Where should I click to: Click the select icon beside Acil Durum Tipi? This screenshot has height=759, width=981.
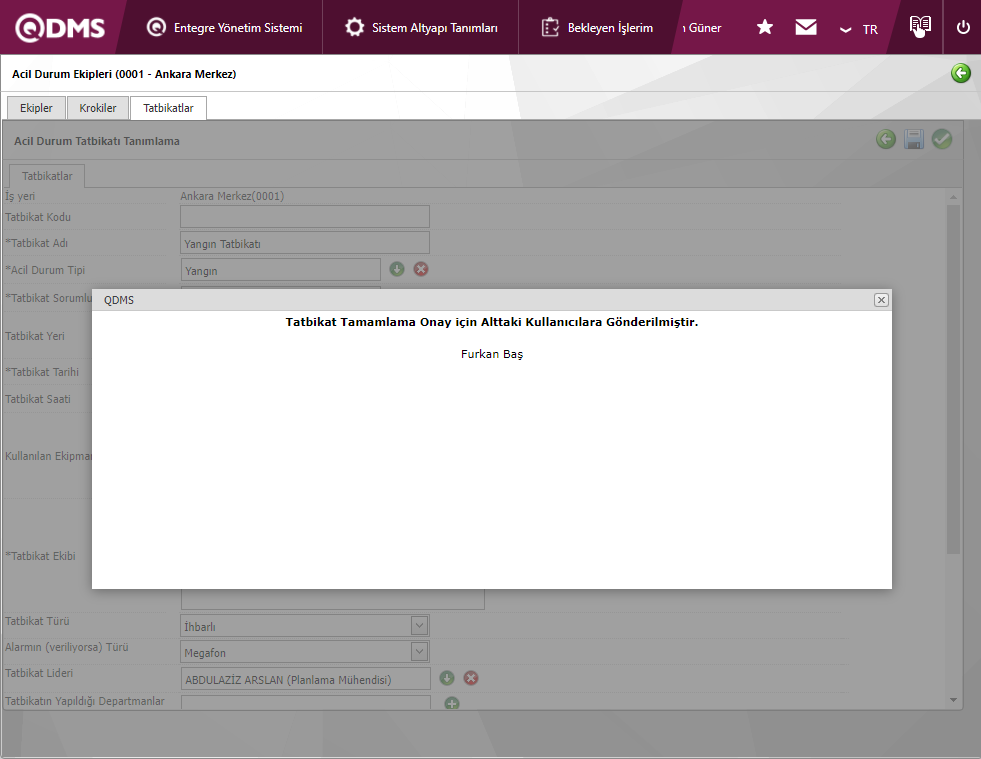(x=397, y=269)
